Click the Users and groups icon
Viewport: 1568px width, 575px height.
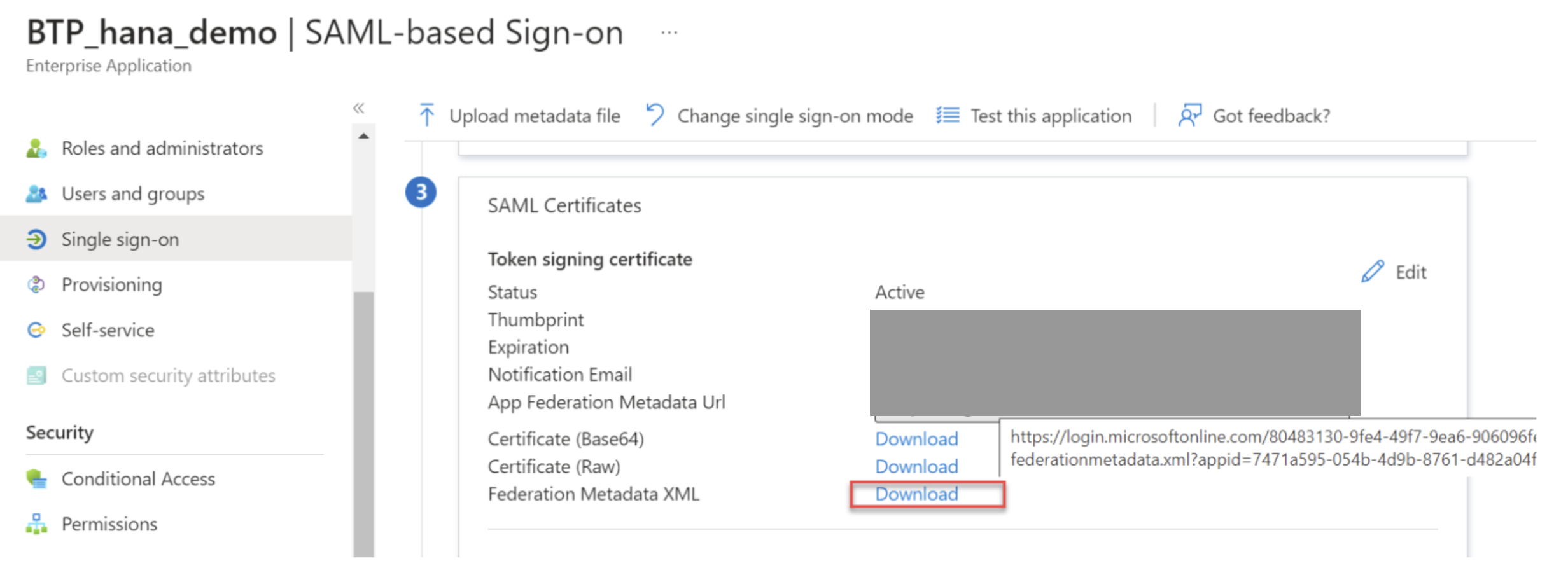tap(36, 194)
